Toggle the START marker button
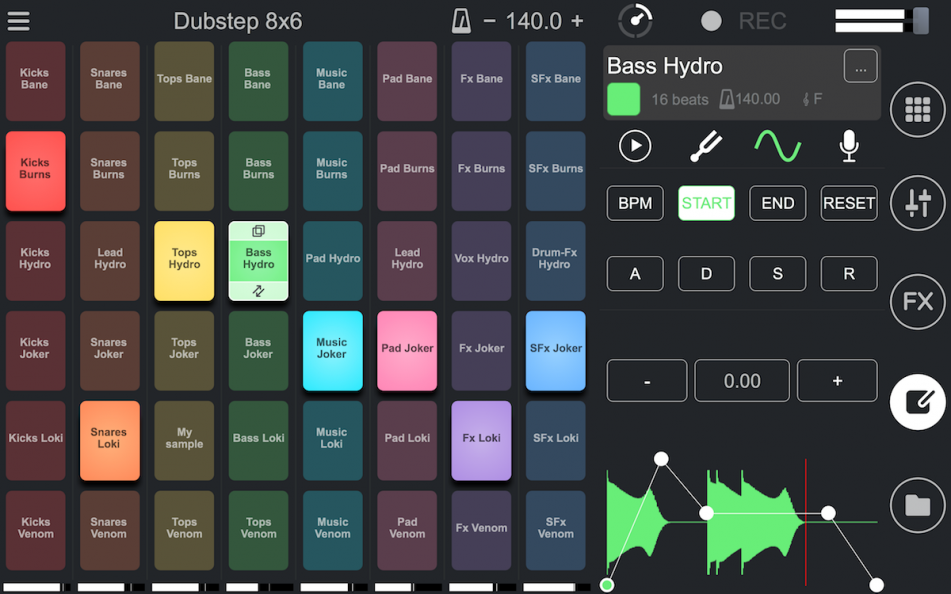Screen dimensions: 951x594 tap(706, 203)
